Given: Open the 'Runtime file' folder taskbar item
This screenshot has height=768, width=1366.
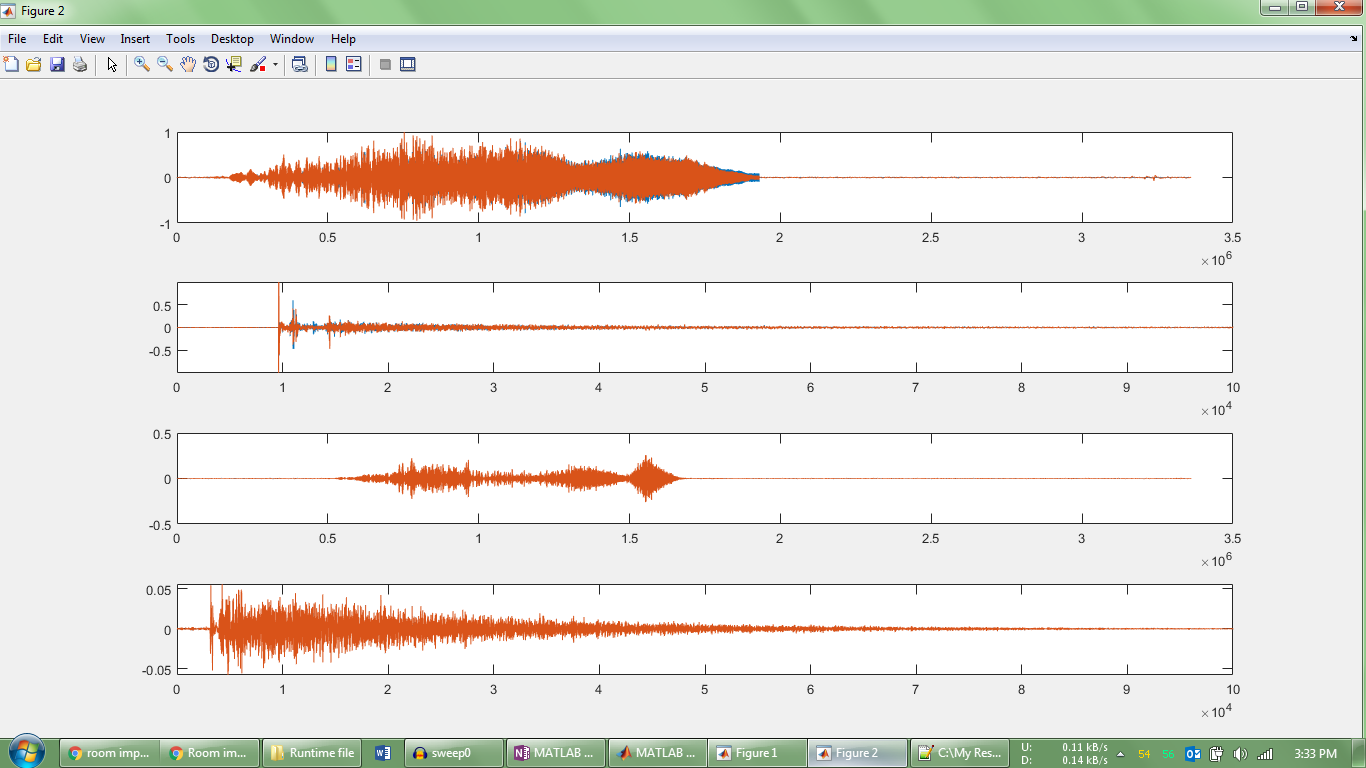Looking at the screenshot, I should pos(312,753).
